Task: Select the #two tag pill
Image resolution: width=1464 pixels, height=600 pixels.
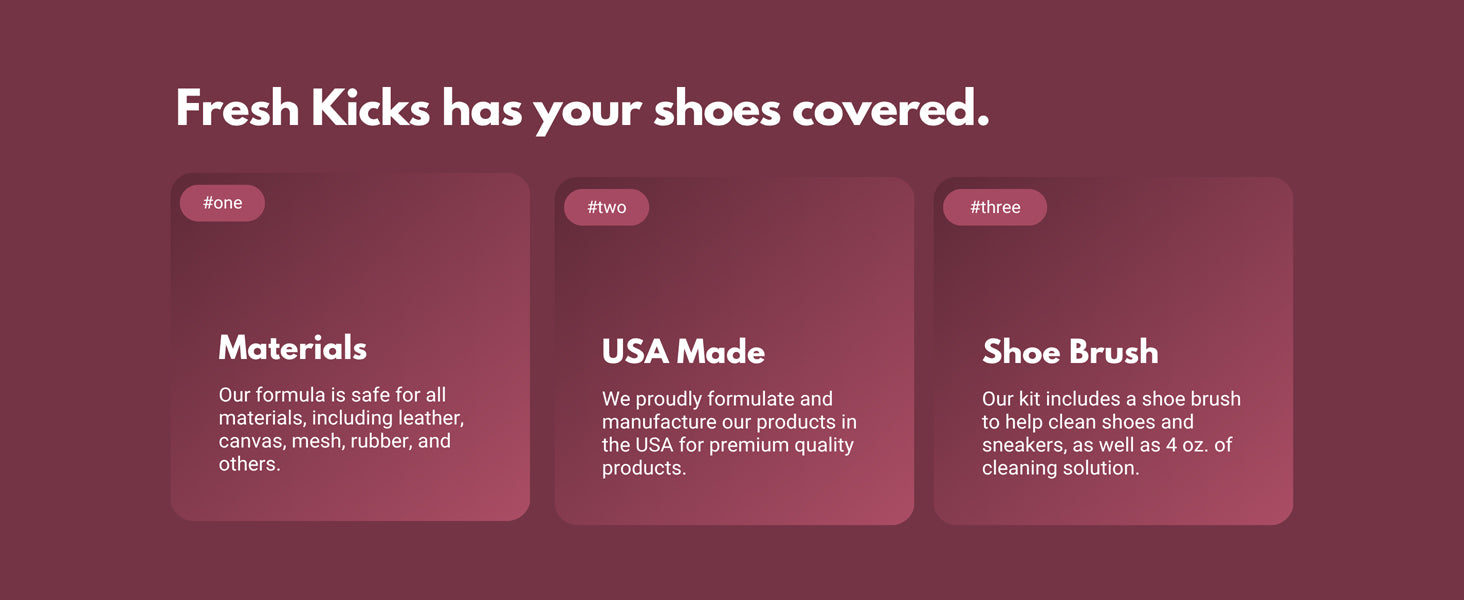Action: click(606, 207)
